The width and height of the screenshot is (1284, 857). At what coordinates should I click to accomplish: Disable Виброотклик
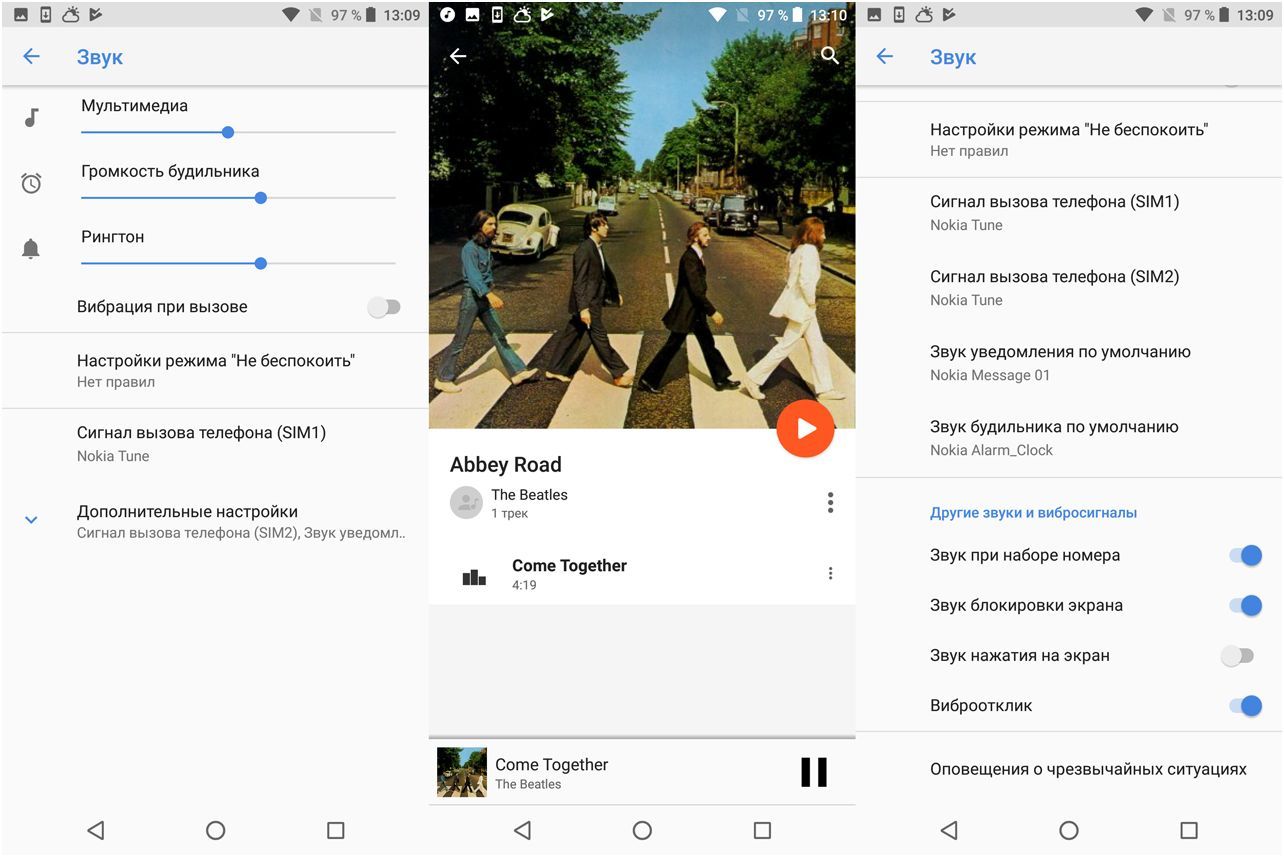[1244, 705]
